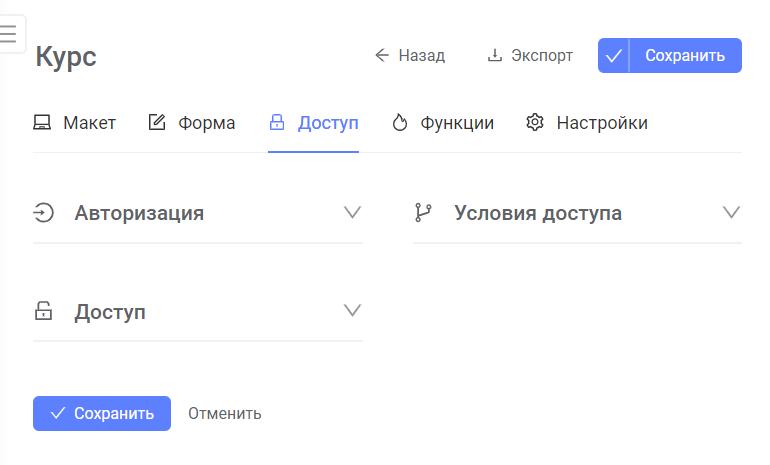Click the checkmark part of top Сохранить button
Screen dimensions: 770x465
click(x=613, y=55)
